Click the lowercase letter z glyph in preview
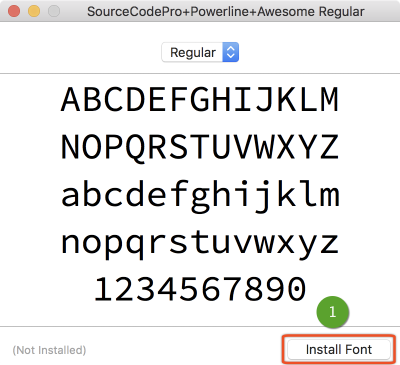Image resolution: width=400 pixels, height=365 pixels. pos(330,243)
